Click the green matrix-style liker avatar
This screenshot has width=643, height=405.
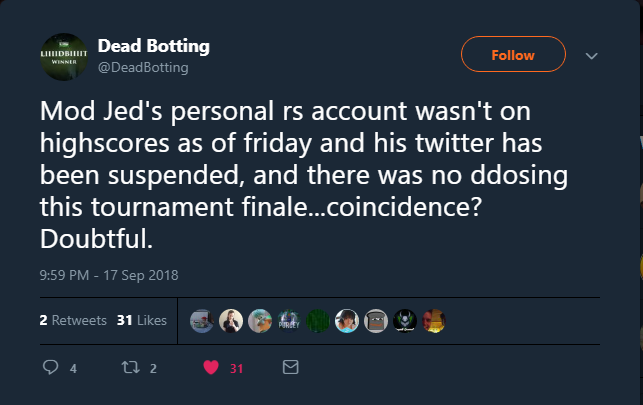coord(317,321)
